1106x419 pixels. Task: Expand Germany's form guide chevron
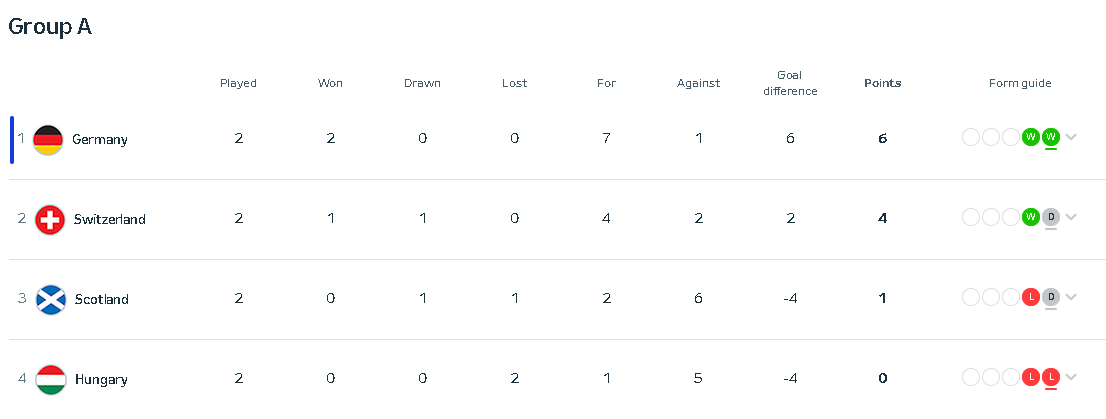pos(1071,137)
